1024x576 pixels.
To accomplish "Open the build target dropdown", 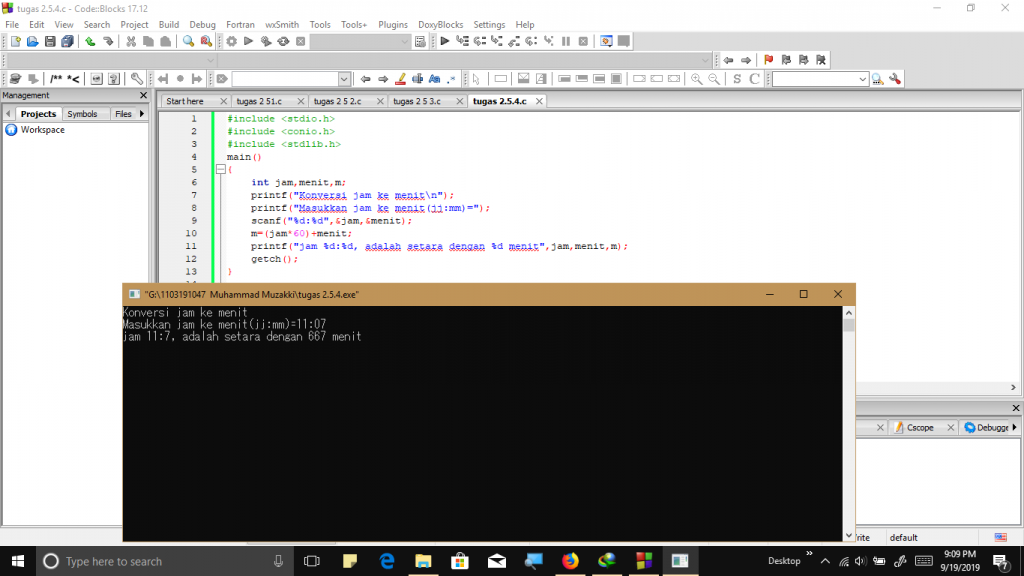I will [405, 41].
